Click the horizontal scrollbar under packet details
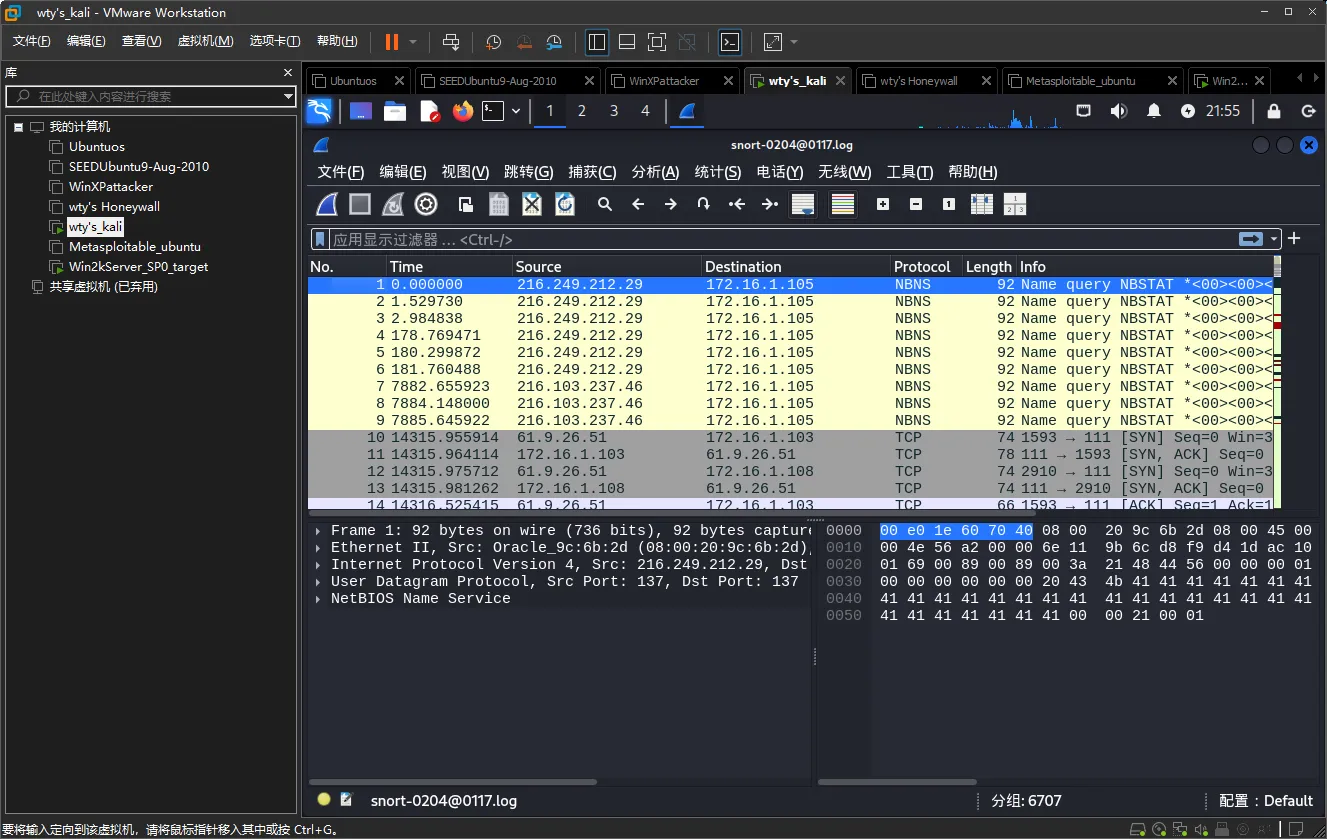 (453, 782)
